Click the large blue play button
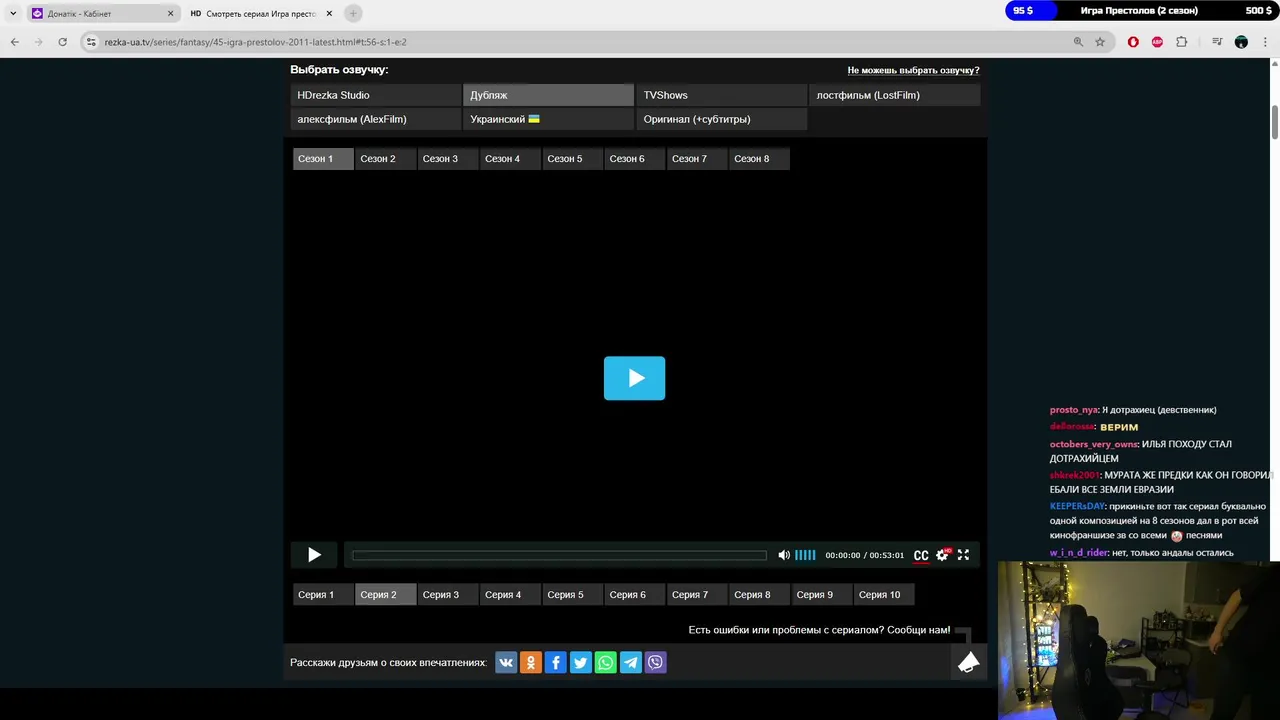The width and height of the screenshot is (1280, 720). [634, 378]
